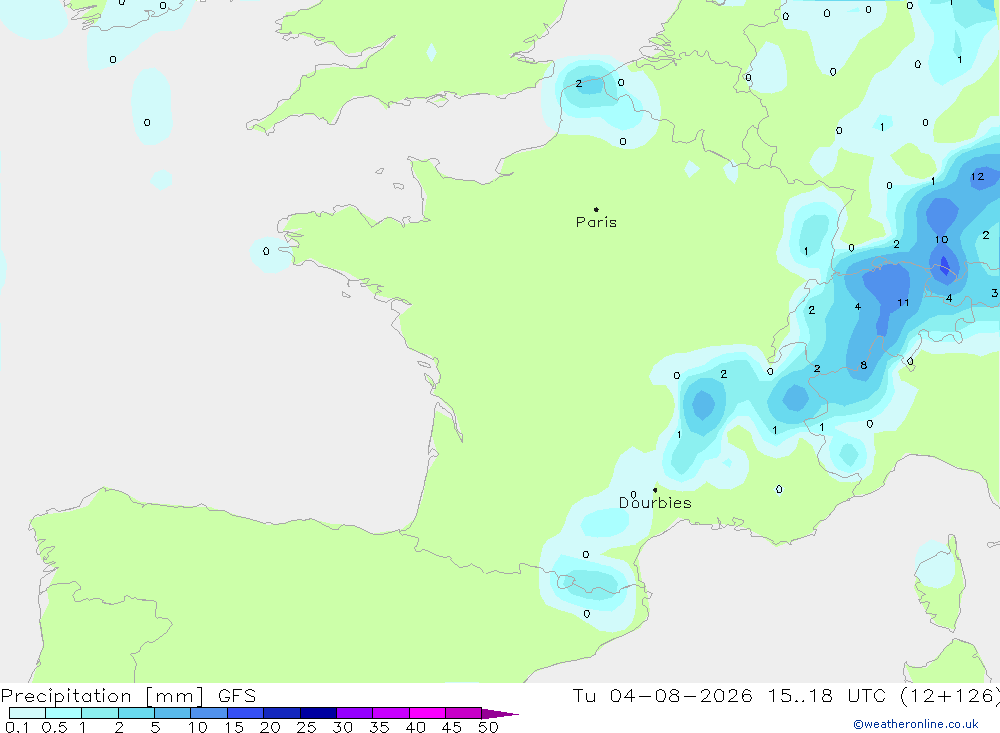Click the legend value '15'
This screenshot has width=1000, height=733.
point(234,727)
